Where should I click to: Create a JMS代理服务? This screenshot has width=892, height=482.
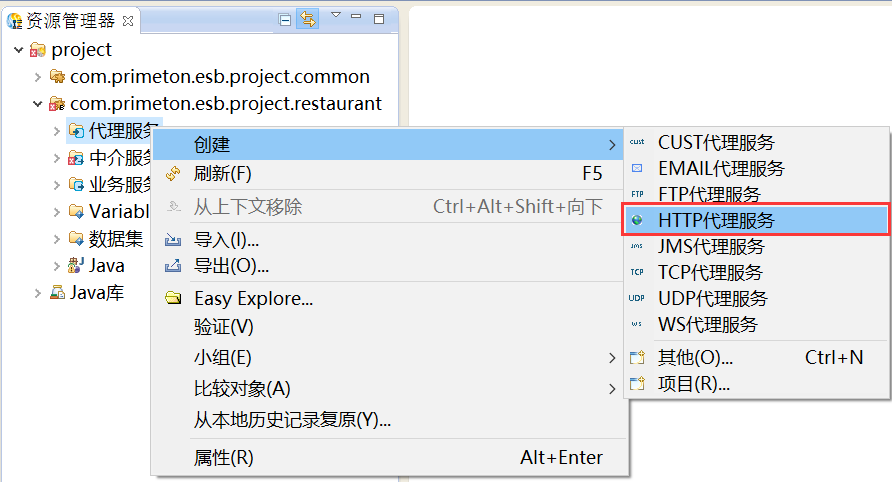[x=757, y=246]
